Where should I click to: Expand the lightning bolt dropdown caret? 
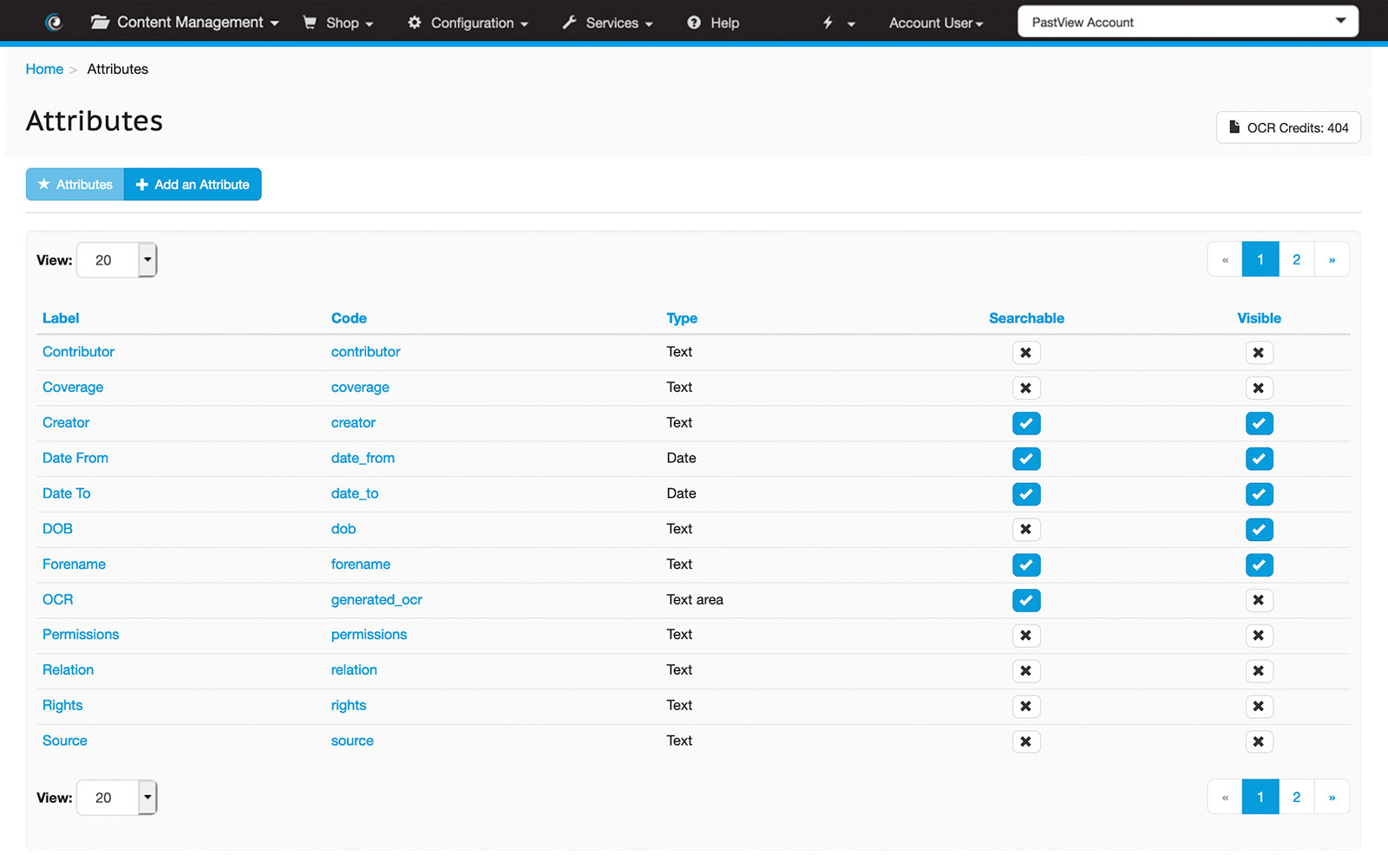(851, 24)
